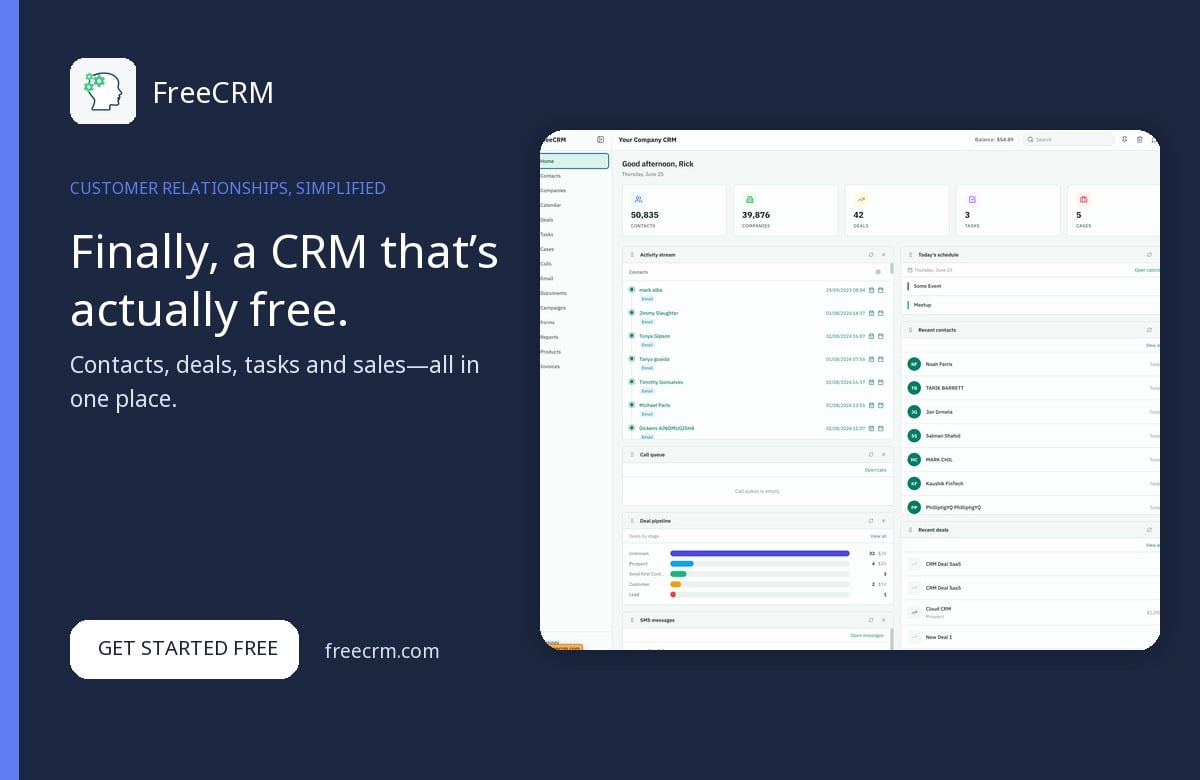Click the green building icon on the Companies card
1200x780 pixels.
click(750, 199)
